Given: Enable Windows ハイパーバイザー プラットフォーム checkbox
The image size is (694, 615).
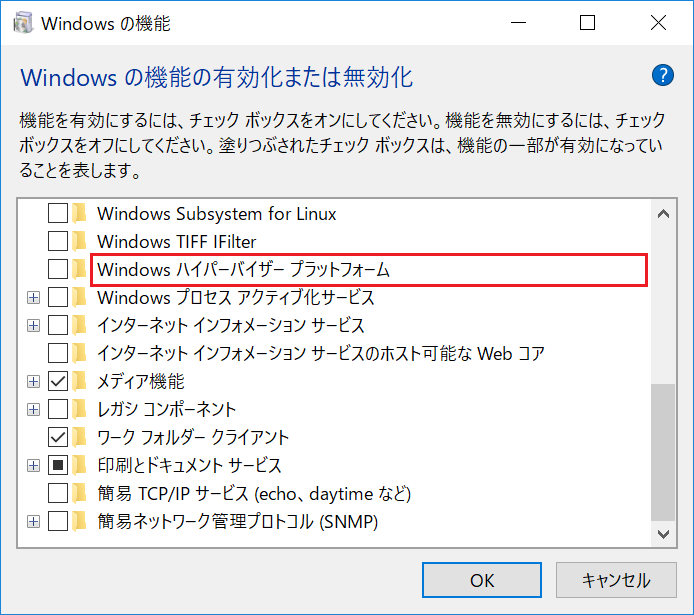Looking at the screenshot, I should pyautogui.click(x=58, y=269).
